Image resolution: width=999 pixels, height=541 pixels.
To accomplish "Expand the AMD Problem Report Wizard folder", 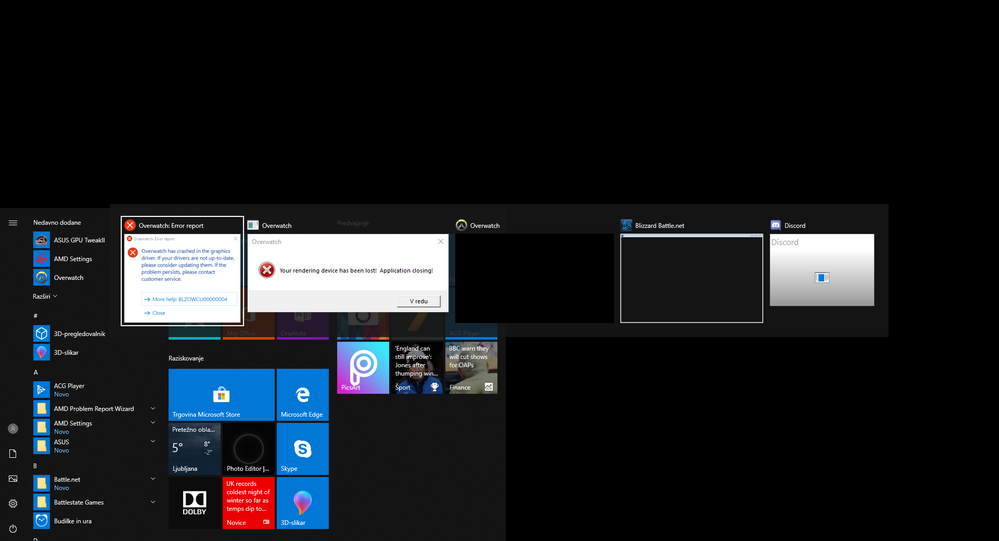I will point(153,408).
